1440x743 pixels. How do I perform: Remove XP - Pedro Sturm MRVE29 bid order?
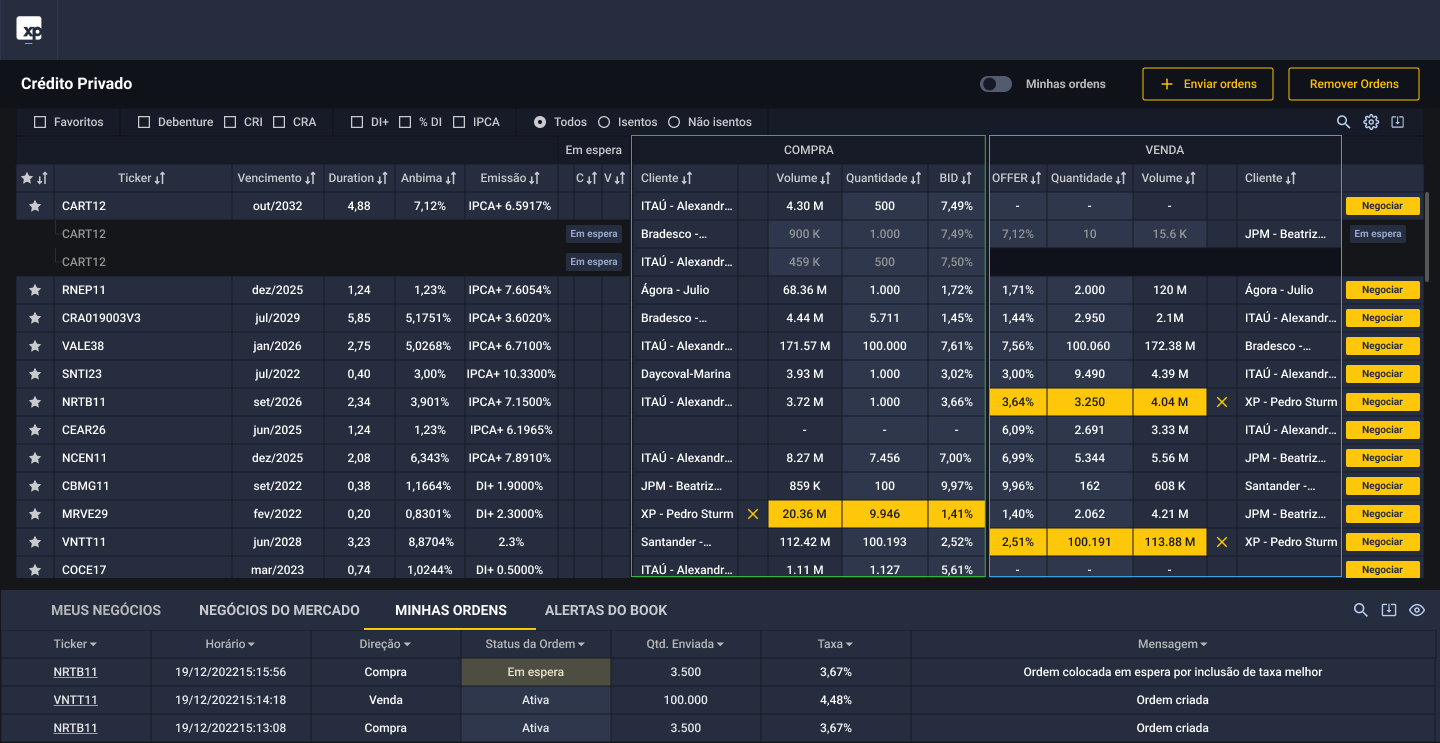pyautogui.click(x=753, y=514)
